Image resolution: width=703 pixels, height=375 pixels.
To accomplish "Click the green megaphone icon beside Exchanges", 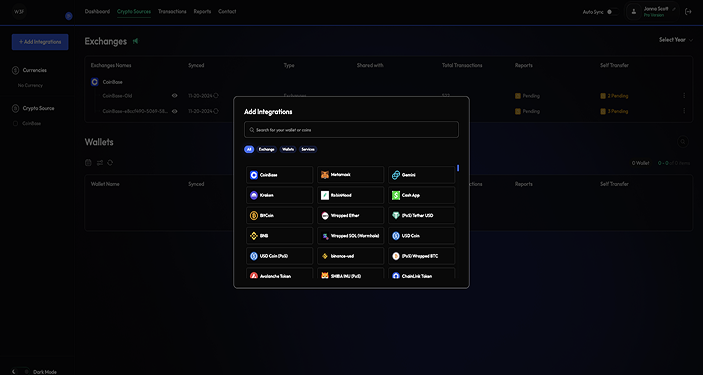I will 135,41.
